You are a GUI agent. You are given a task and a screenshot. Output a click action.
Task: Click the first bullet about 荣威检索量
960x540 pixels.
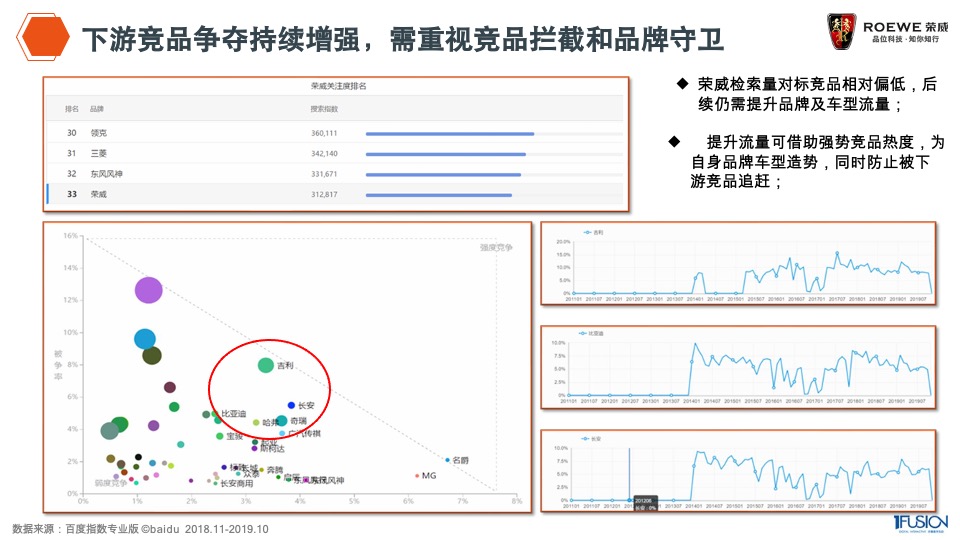[x=817, y=94]
